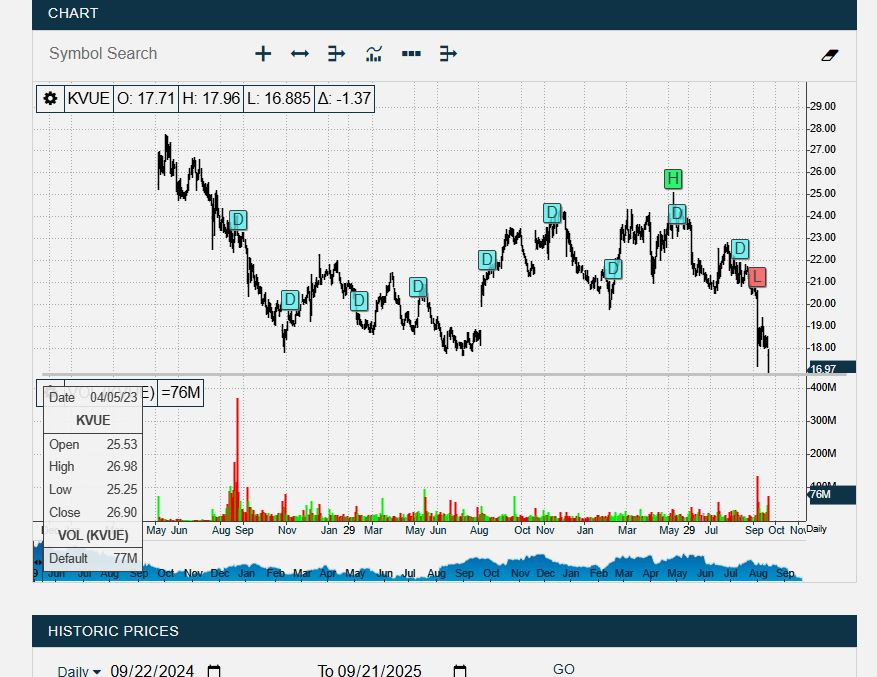The image size is (877, 677).
Task: Click the three-squares toolbar icon
Action: [x=411, y=54]
